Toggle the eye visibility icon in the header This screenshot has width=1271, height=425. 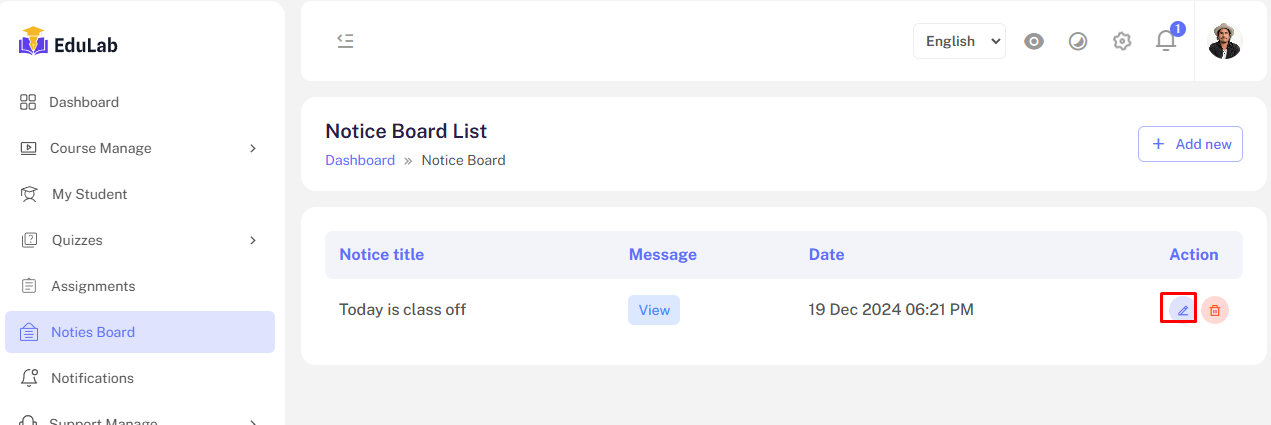[1034, 41]
